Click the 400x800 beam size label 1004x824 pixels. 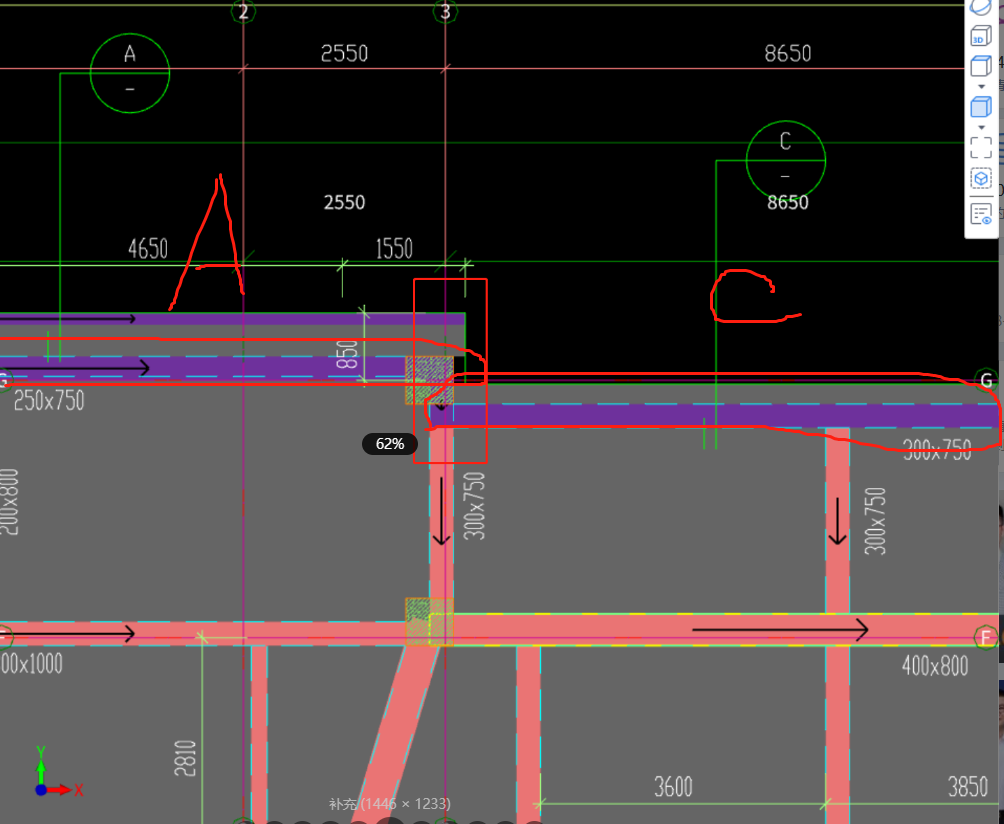tap(935, 666)
